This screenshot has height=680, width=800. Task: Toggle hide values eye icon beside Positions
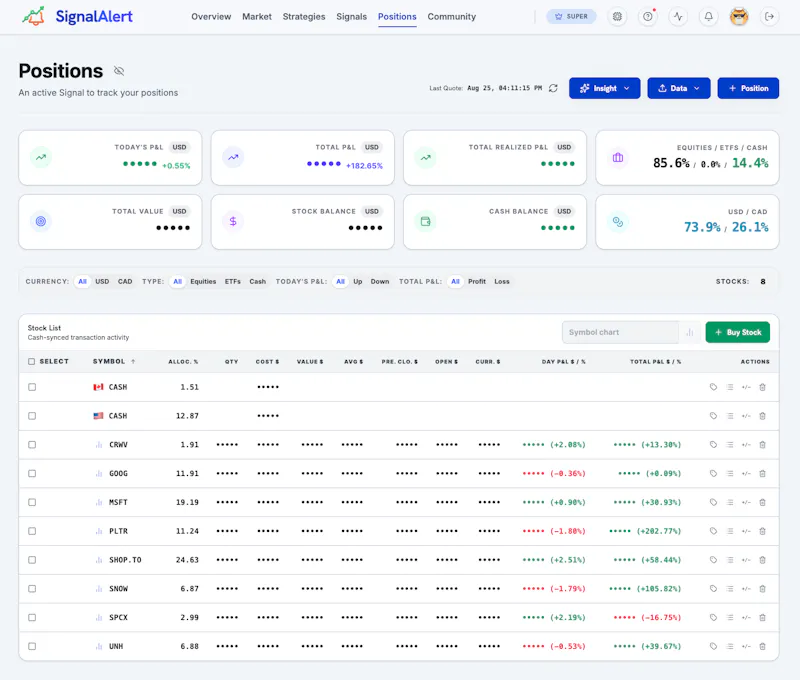(119, 71)
